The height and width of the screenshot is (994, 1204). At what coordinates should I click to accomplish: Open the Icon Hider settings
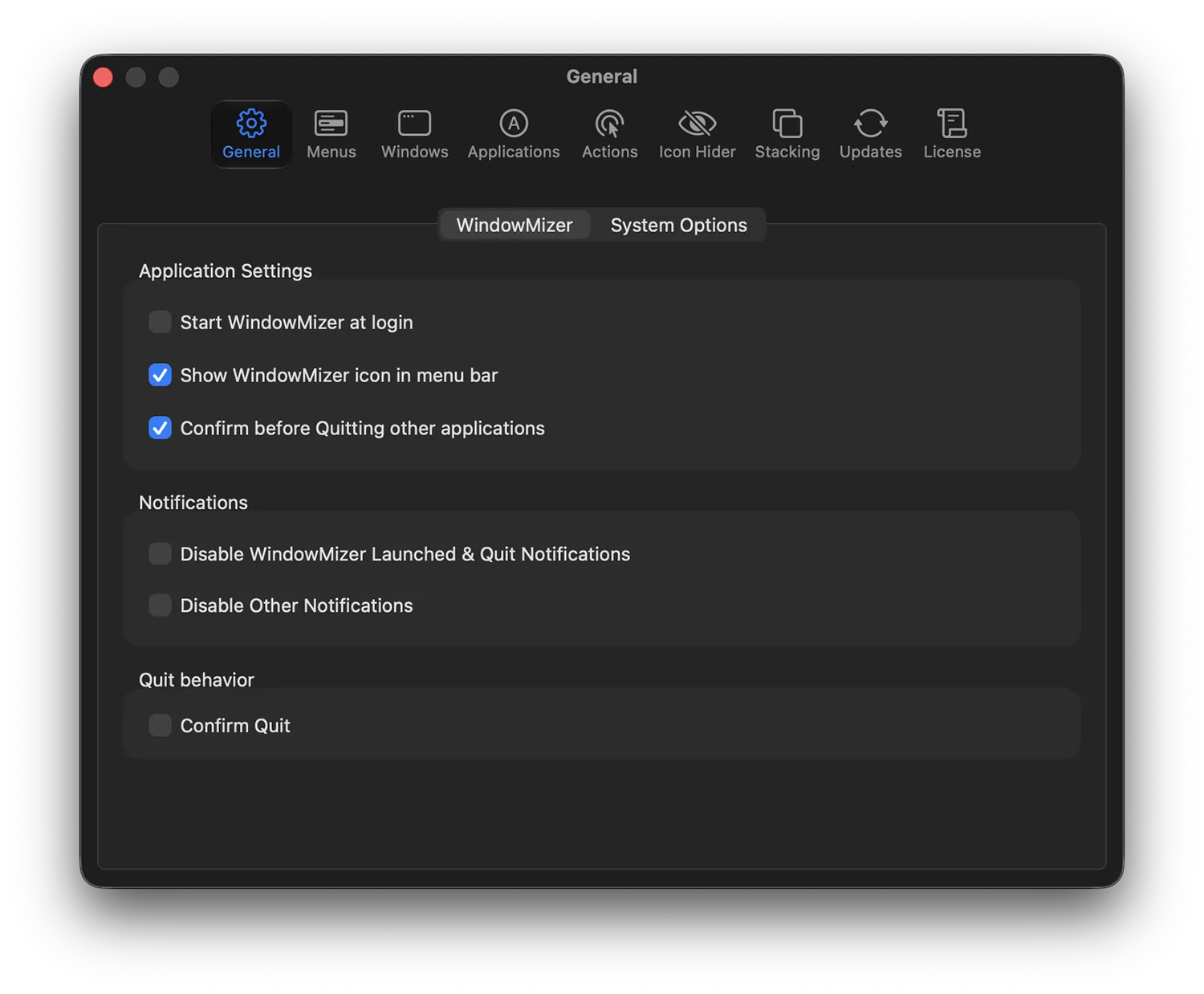click(x=697, y=134)
